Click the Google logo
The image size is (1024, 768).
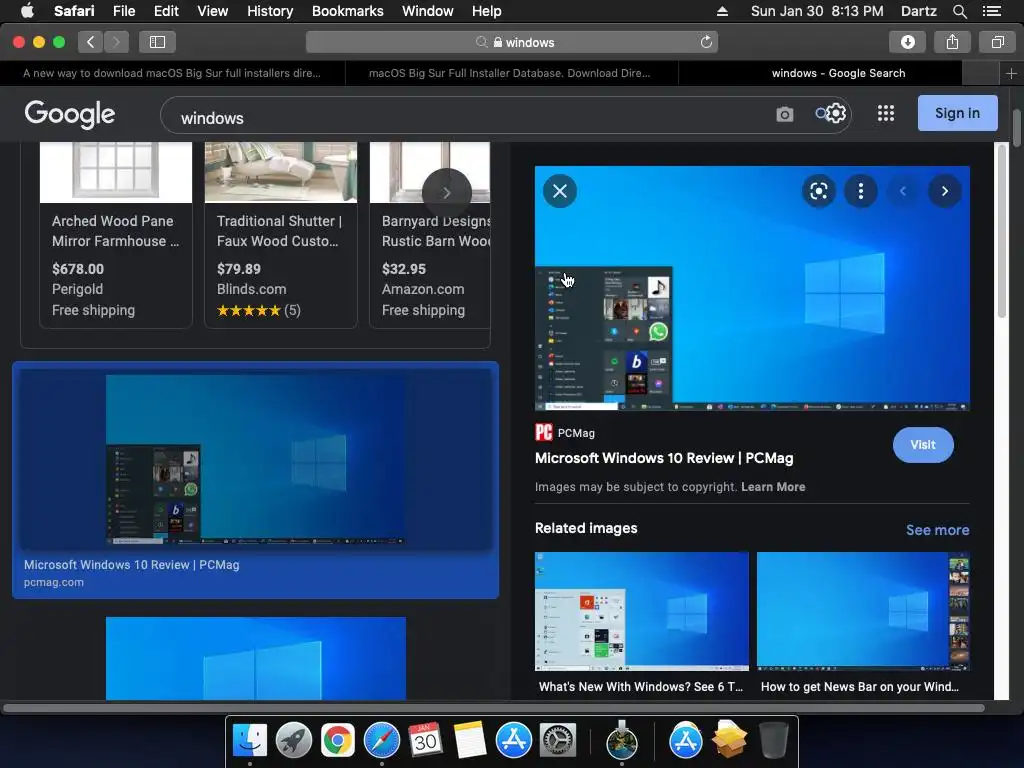pyautogui.click(x=70, y=115)
